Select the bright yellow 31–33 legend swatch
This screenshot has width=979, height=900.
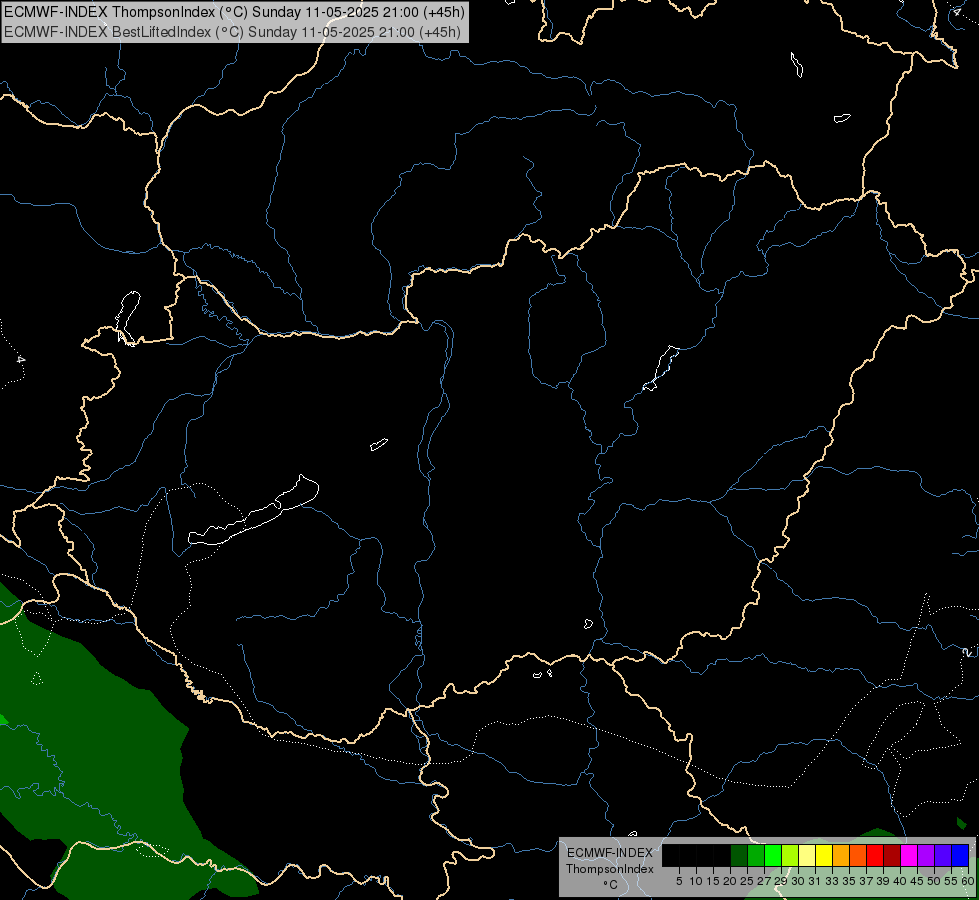click(824, 855)
